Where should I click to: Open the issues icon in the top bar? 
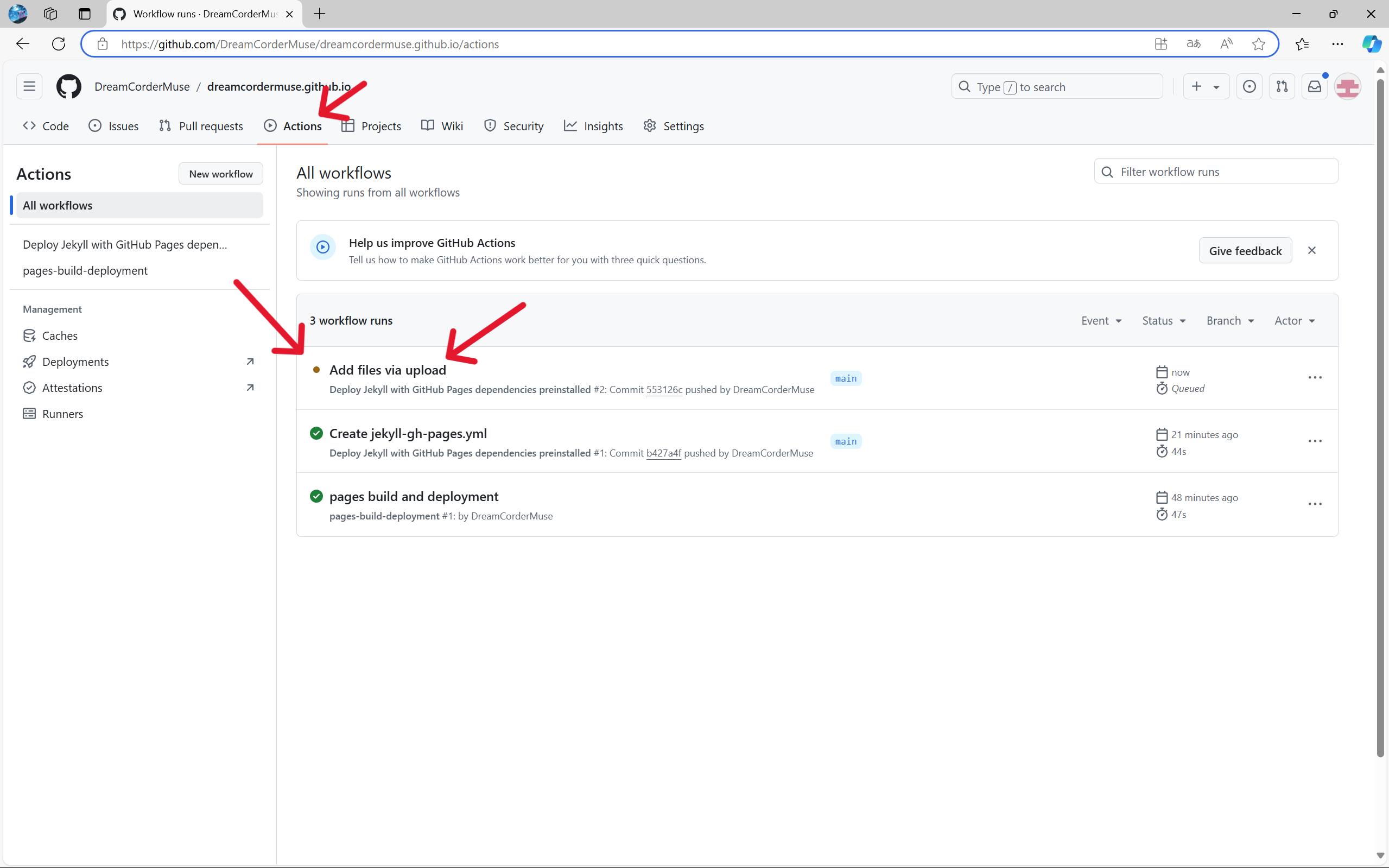(1249, 87)
